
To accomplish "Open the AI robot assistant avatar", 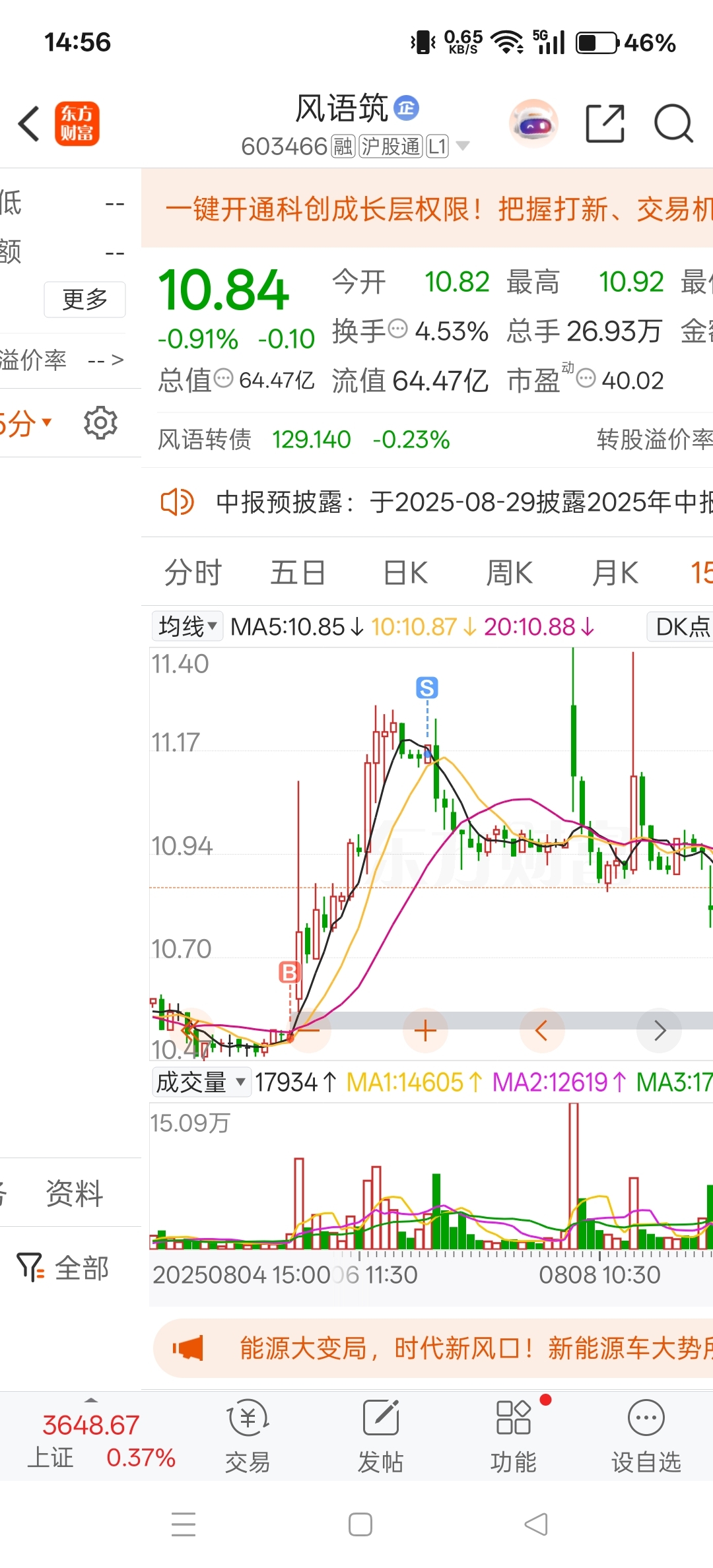I will (x=533, y=123).
